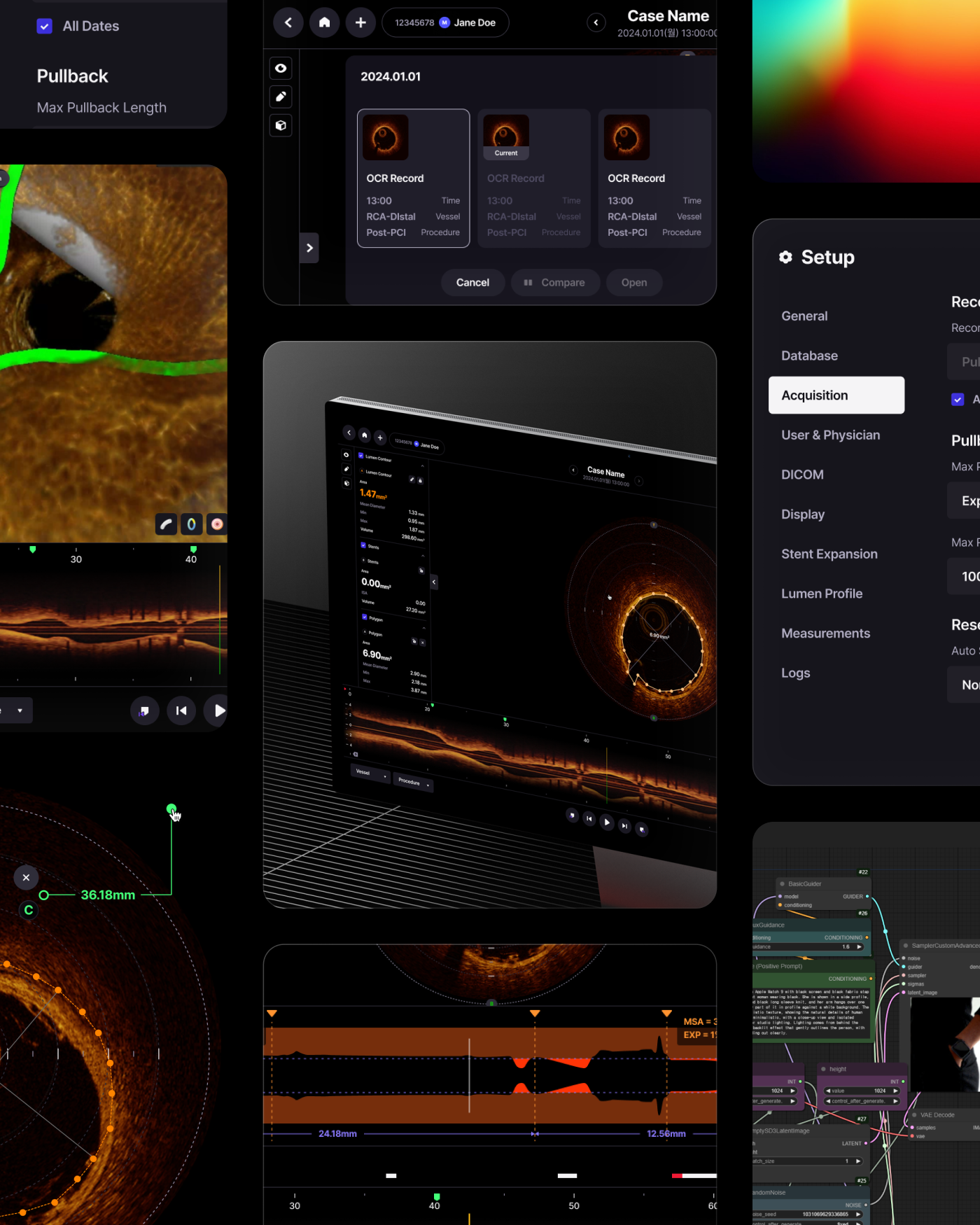Click the back arrow button in top toolbar
Viewport: 980px width, 1225px height.
[288, 22]
